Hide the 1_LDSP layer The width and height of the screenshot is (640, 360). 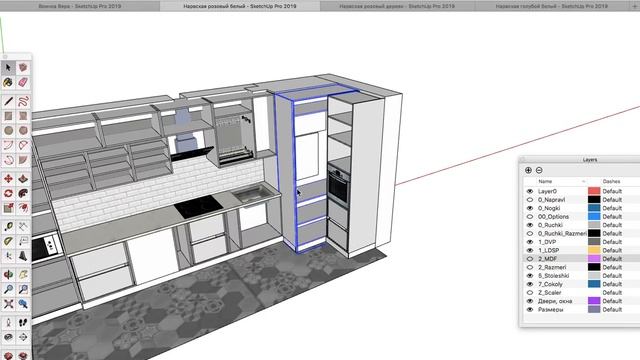tap(530, 250)
